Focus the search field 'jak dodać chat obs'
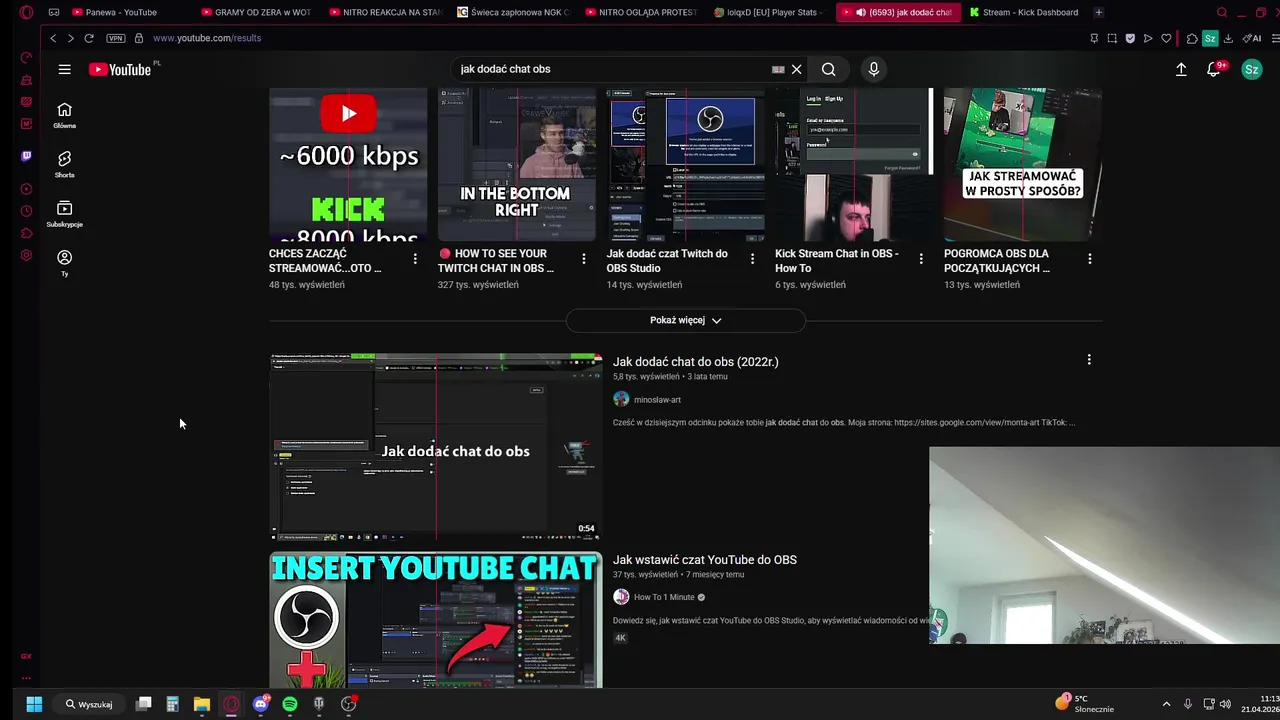The height and width of the screenshot is (720, 1280). pyautogui.click(x=610, y=69)
